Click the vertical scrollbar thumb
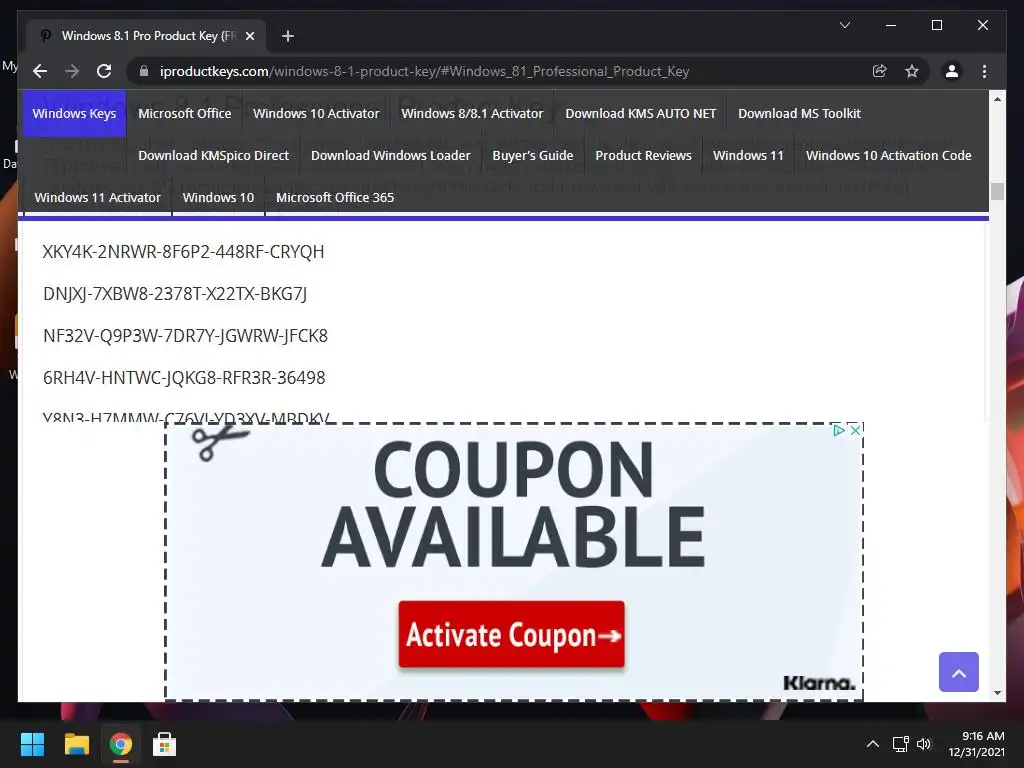 997,191
